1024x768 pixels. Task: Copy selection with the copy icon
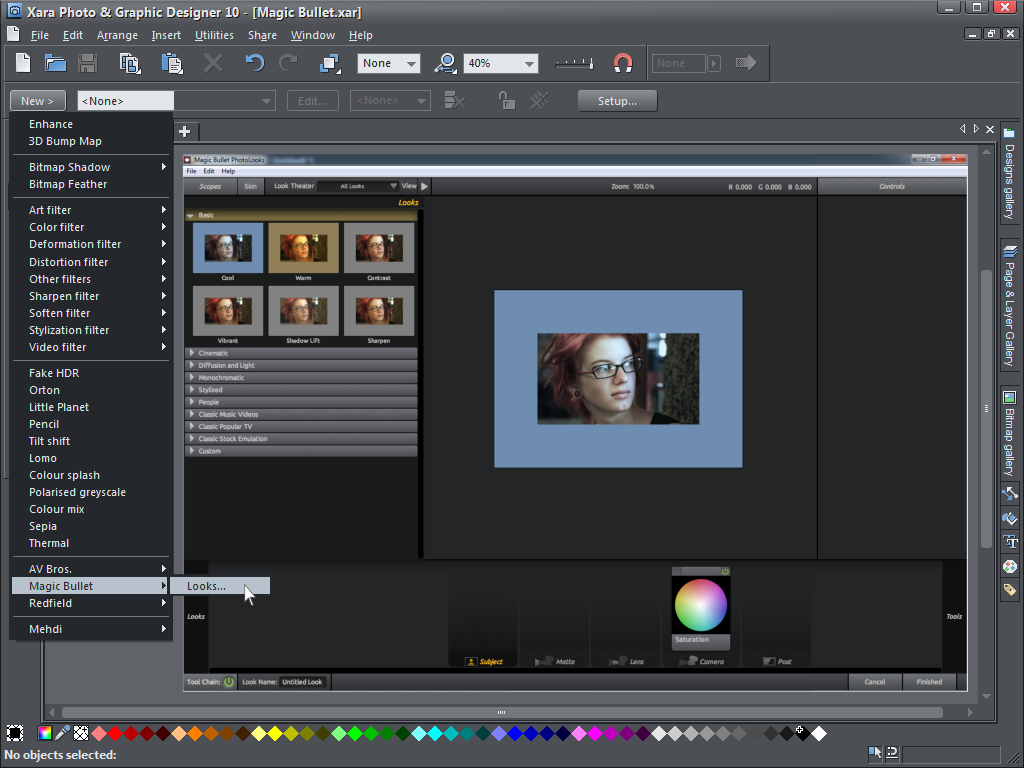point(129,63)
